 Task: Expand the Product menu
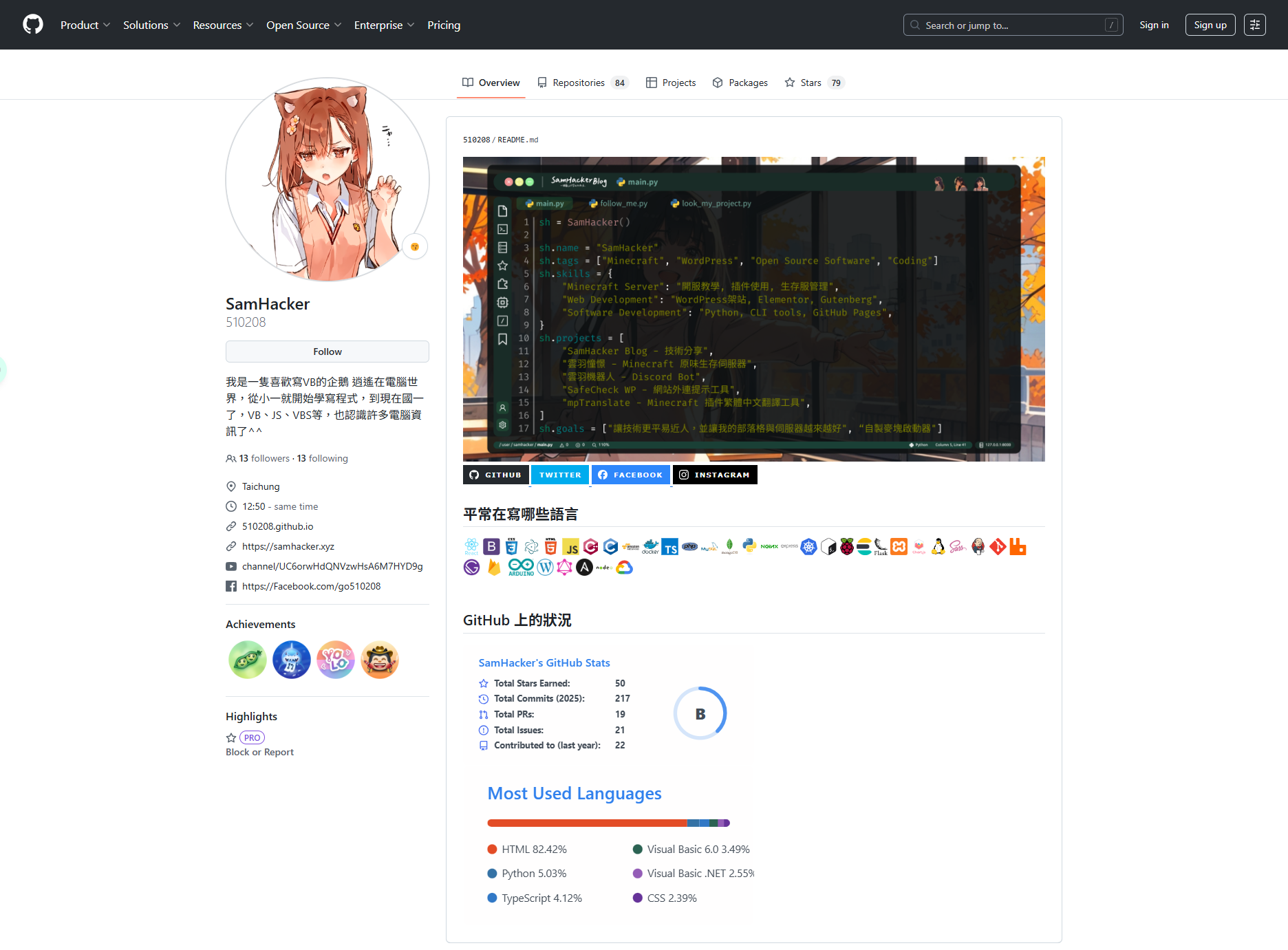tap(85, 25)
